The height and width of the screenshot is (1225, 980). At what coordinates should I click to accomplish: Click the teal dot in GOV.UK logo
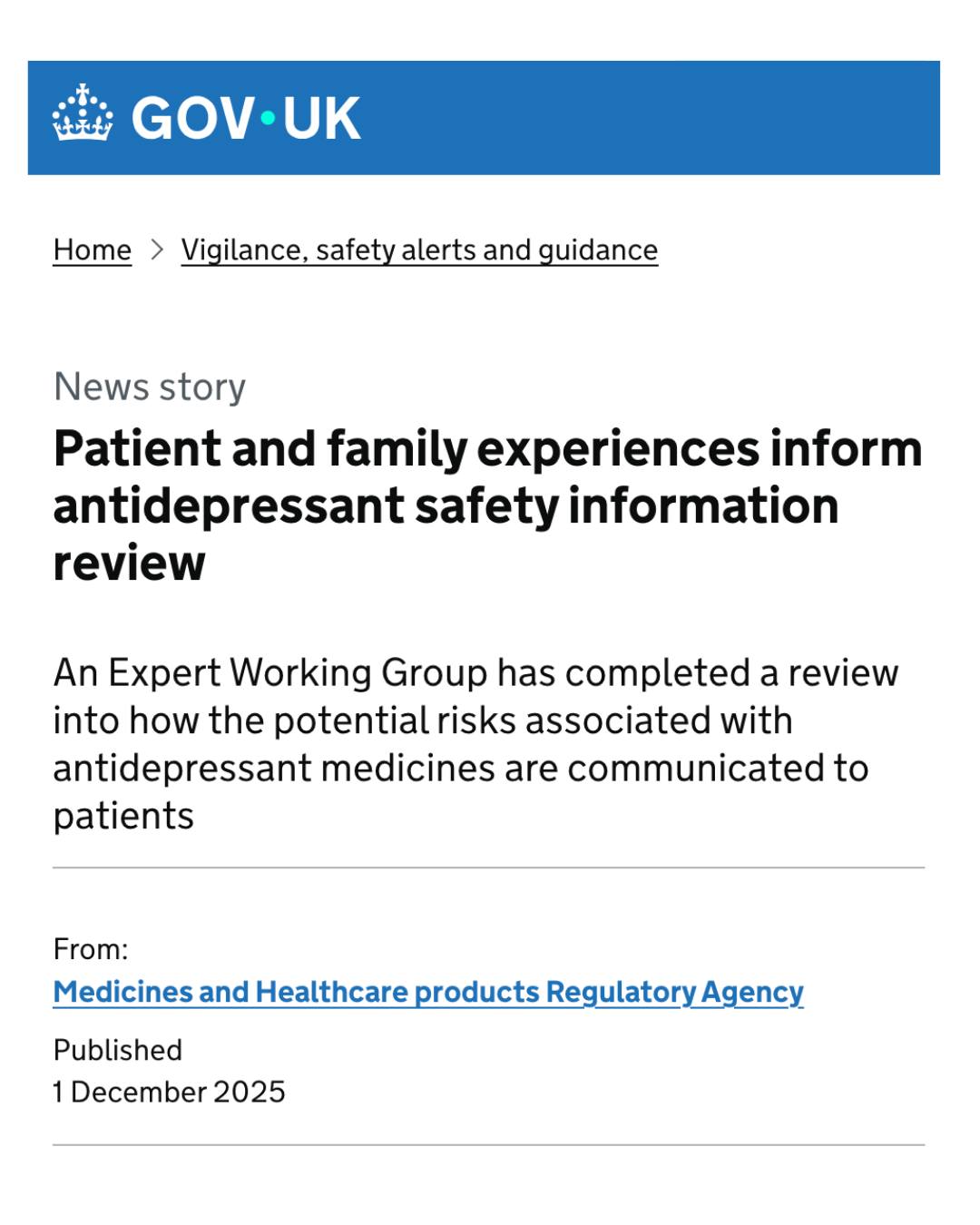point(268,118)
